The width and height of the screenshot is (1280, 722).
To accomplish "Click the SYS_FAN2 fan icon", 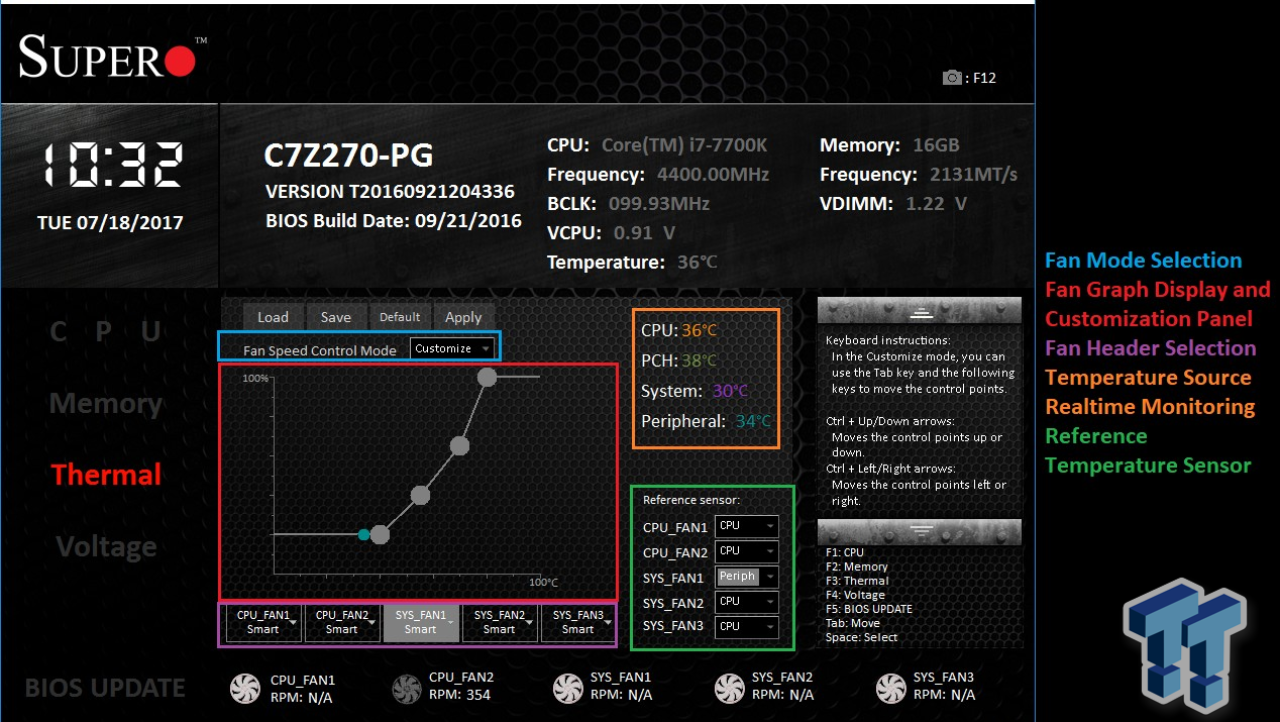I will click(730, 688).
